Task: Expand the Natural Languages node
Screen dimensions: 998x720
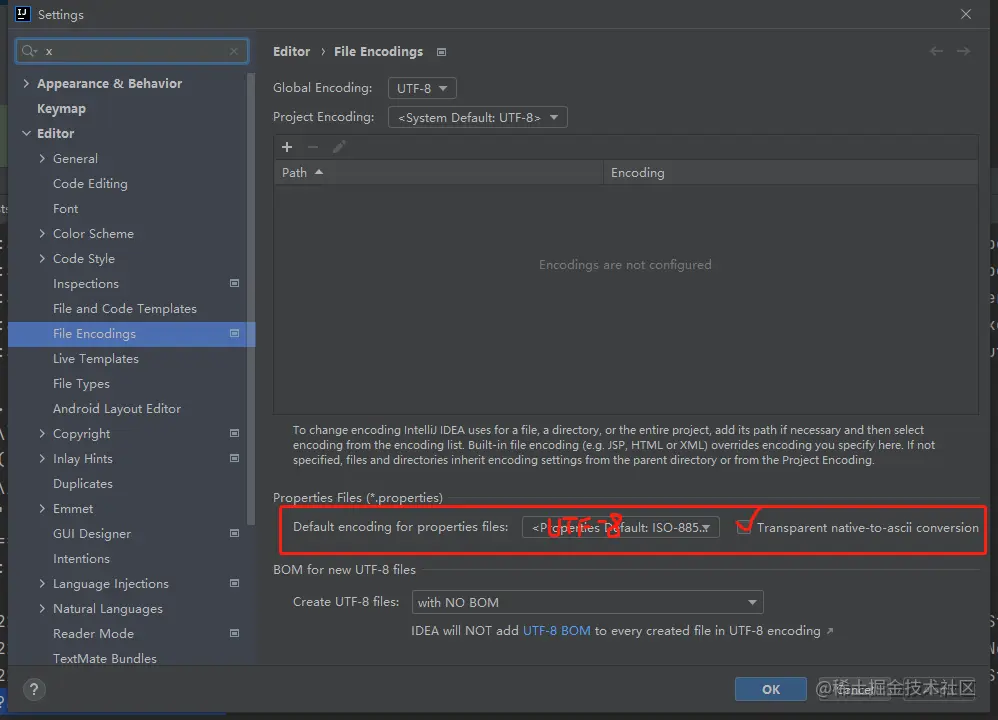Action: 42,609
